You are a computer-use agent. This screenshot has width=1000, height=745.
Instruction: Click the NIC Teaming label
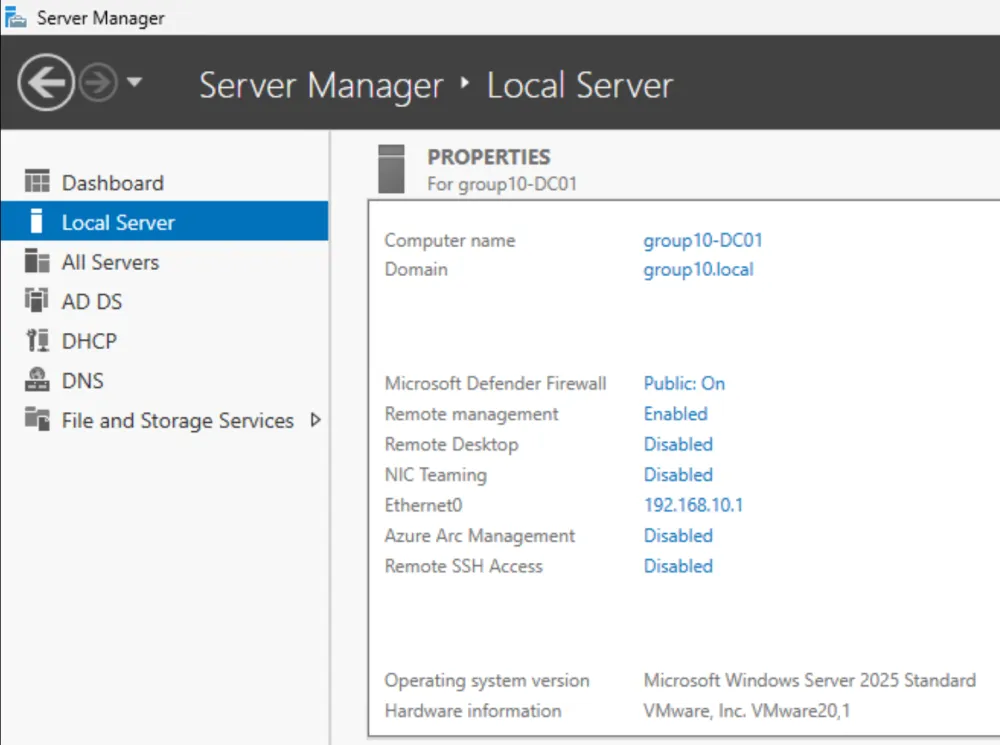pyautogui.click(x=436, y=475)
